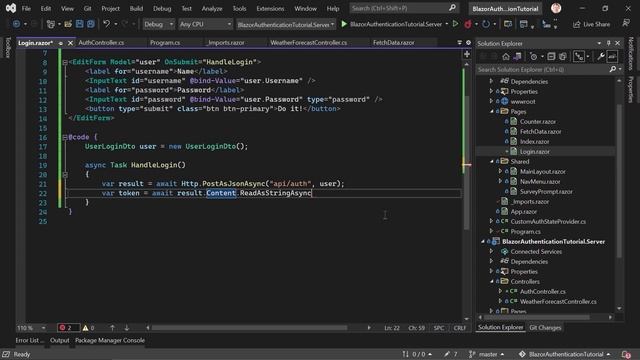The width and height of the screenshot is (640, 360).
Task: Toggle Track Active Item sync button
Action: [579, 57]
